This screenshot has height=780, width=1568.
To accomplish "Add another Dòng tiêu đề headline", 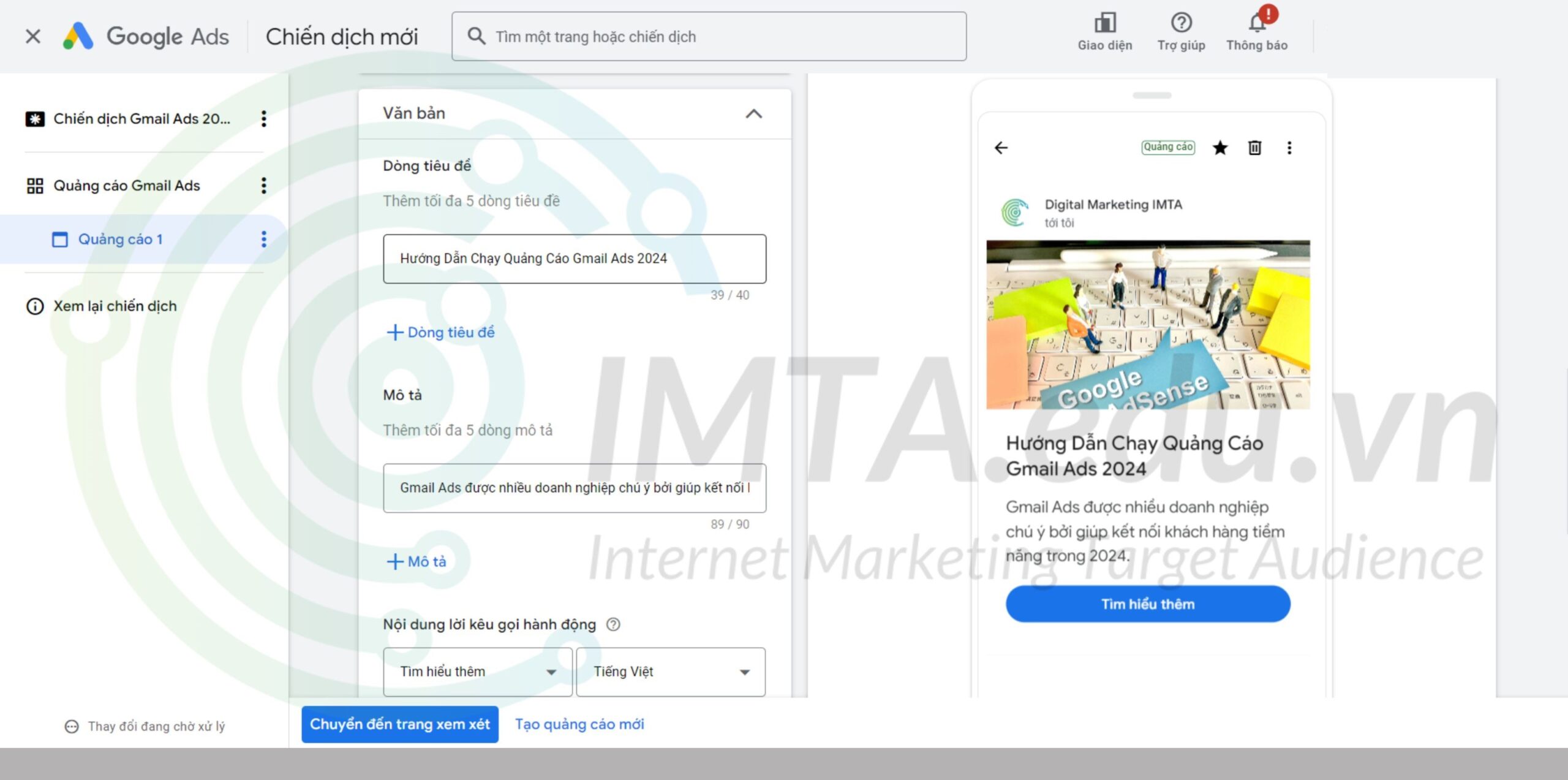I will pyautogui.click(x=441, y=333).
